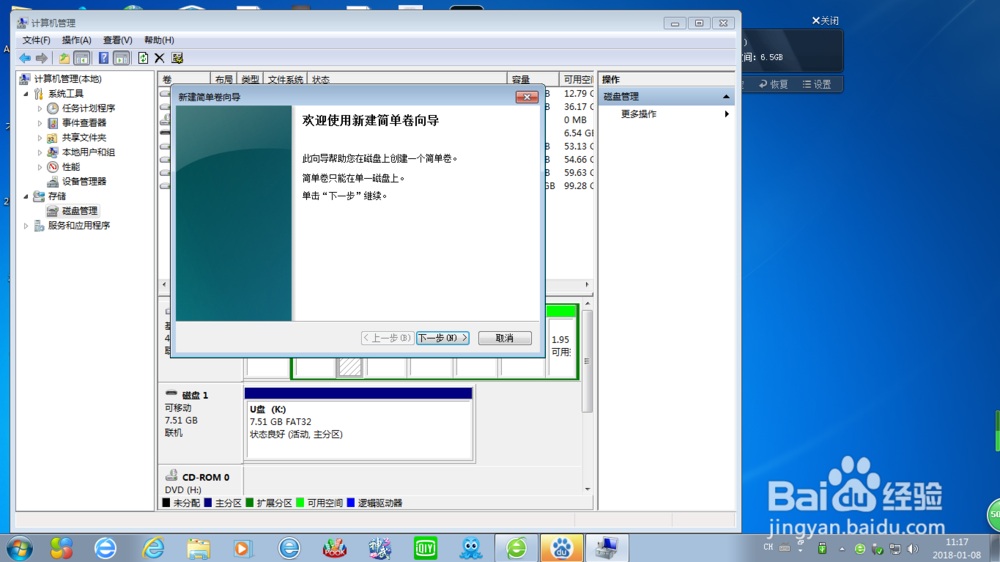
Task: Select 性能 in the tree
Action: tap(71, 167)
